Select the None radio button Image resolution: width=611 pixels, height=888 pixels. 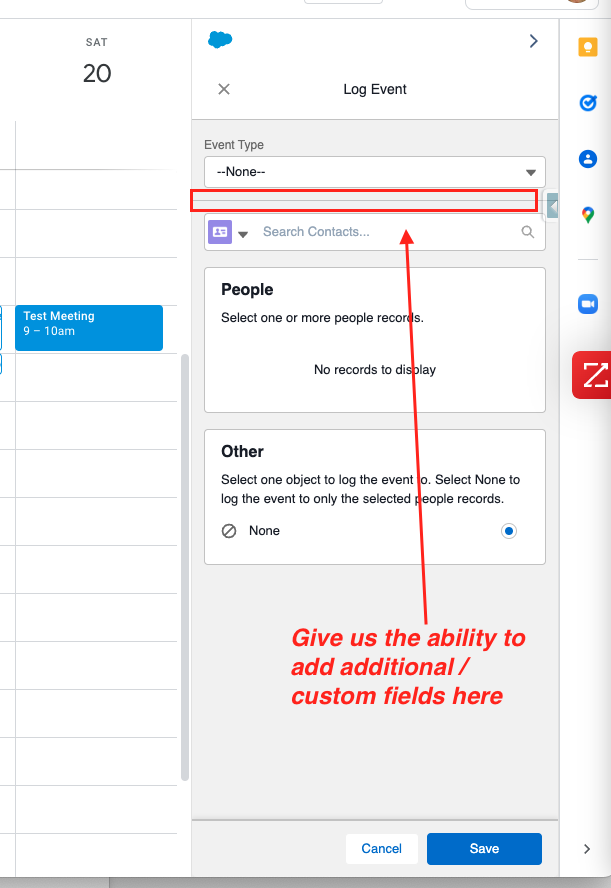(x=509, y=531)
